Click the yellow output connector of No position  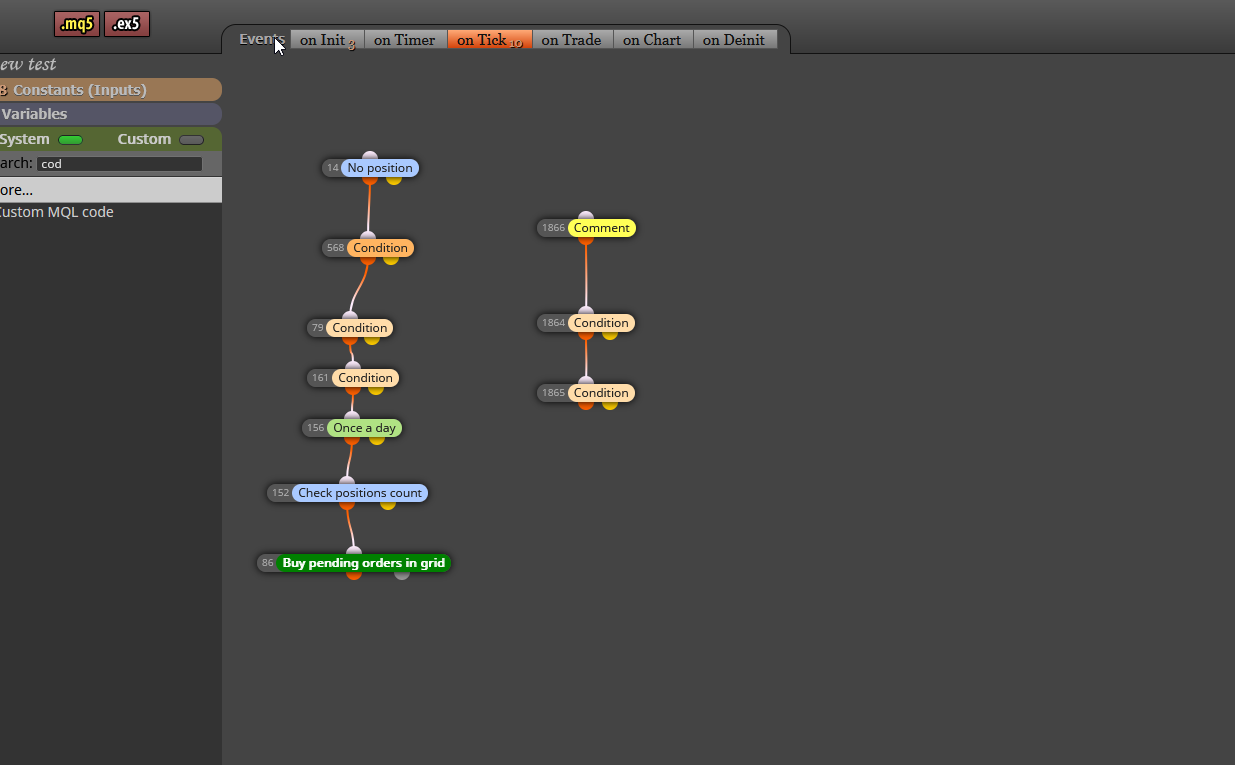394,180
